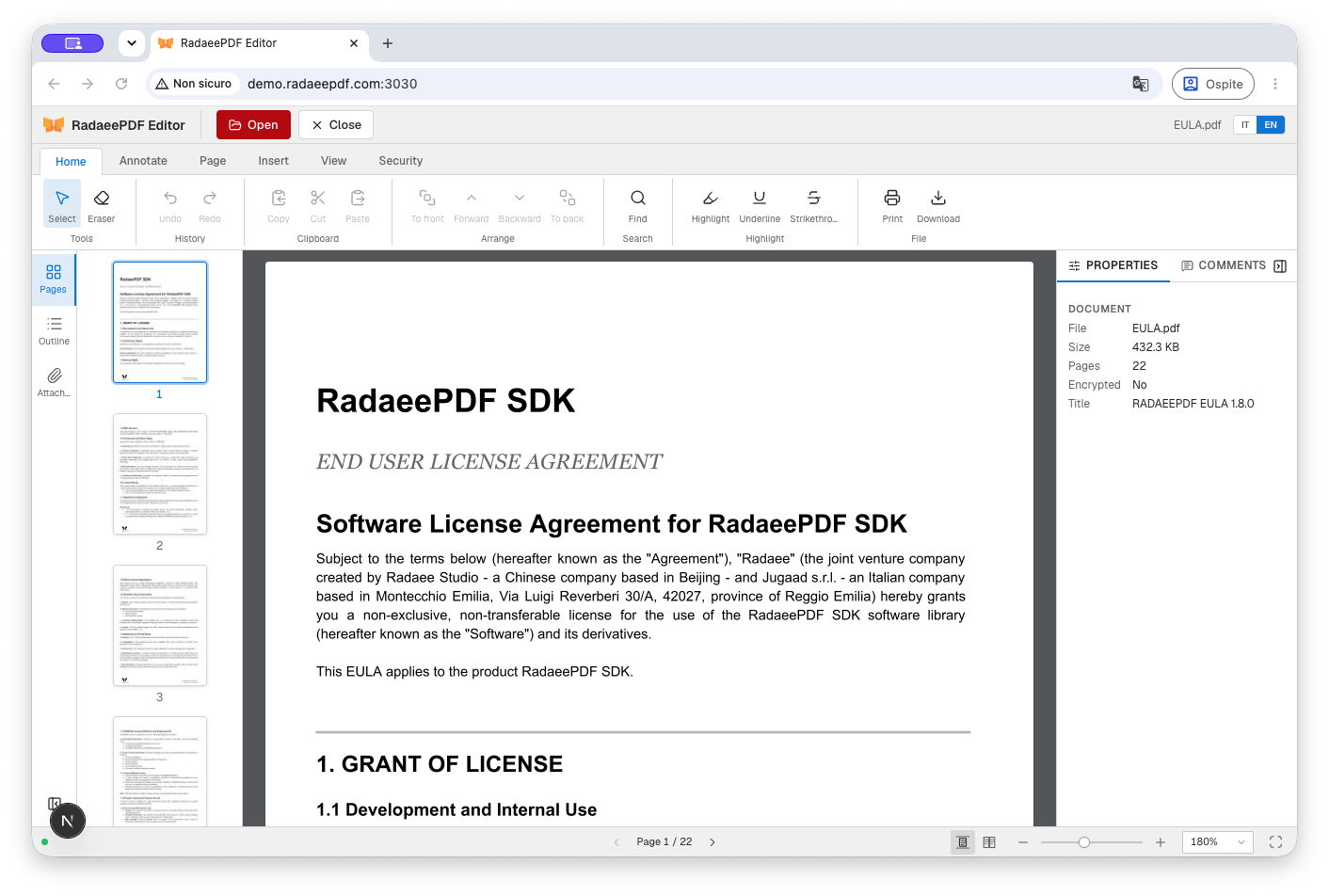Zoom out with the minus icon
Viewport: 1329px width, 896px height.
pos(1023,842)
